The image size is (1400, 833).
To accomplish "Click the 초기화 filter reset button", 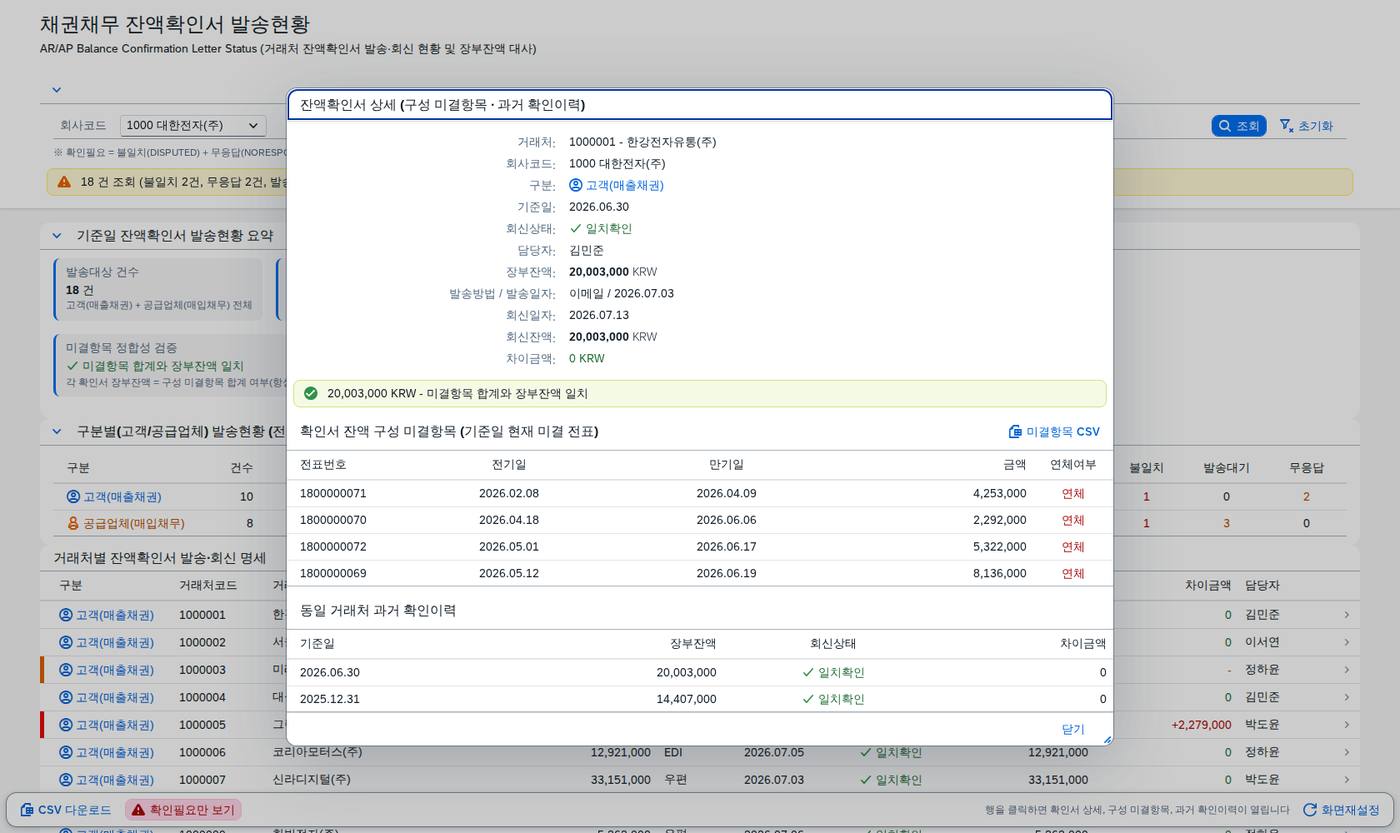I will (1305, 126).
